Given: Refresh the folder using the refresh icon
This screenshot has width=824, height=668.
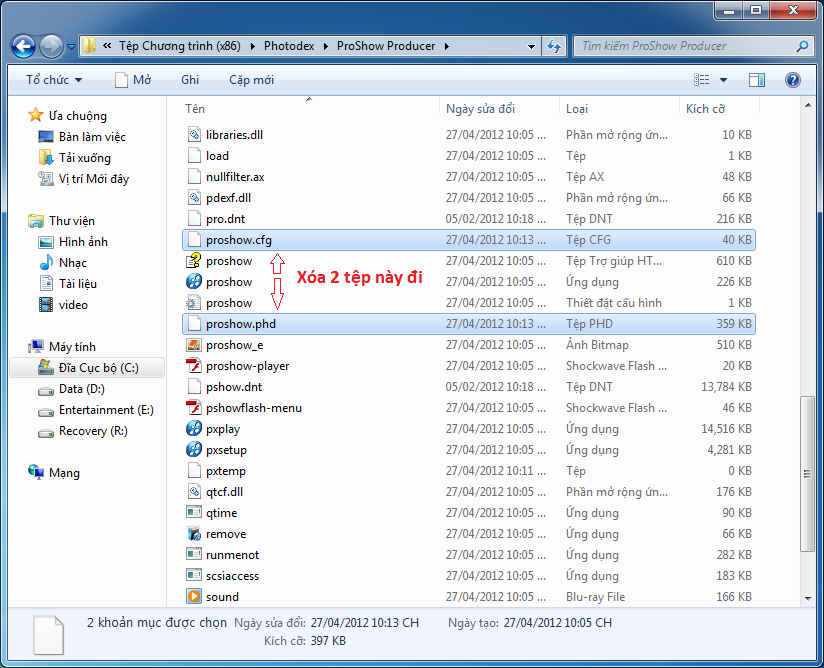Looking at the screenshot, I should tap(554, 46).
